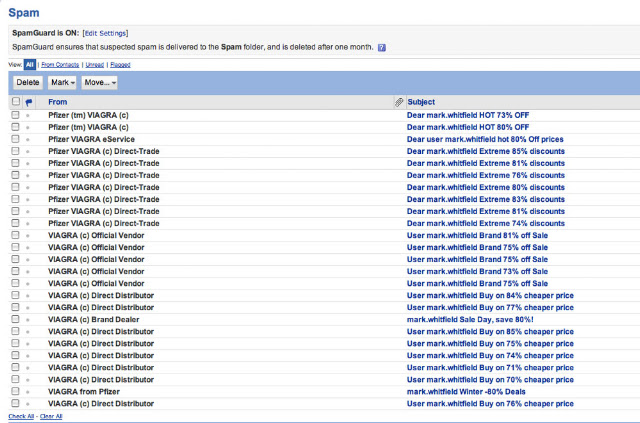Filter view to Unread messages
This screenshot has width=640, height=423.
coord(95,65)
